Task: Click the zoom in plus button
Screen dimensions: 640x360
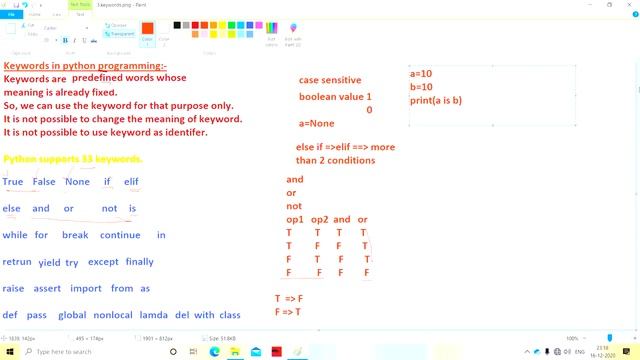Action: click(x=635, y=338)
